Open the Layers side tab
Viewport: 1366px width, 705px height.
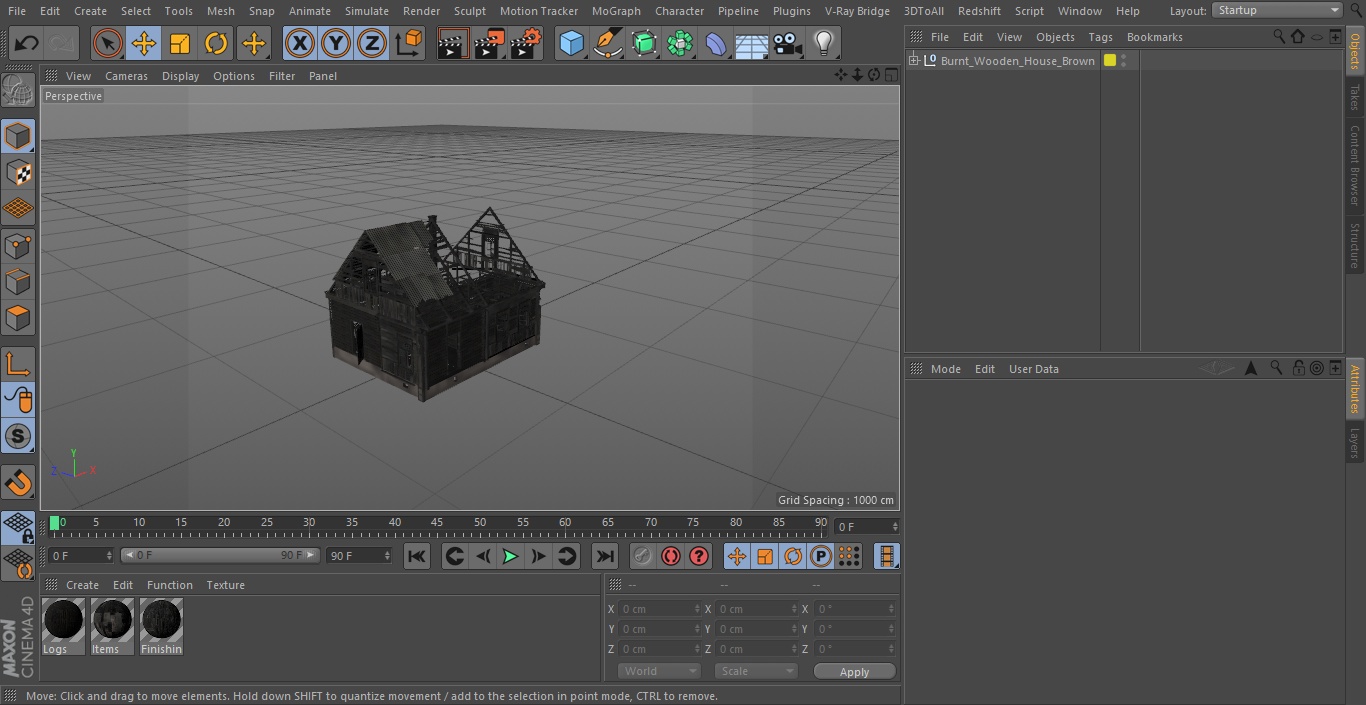pos(1355,442)
